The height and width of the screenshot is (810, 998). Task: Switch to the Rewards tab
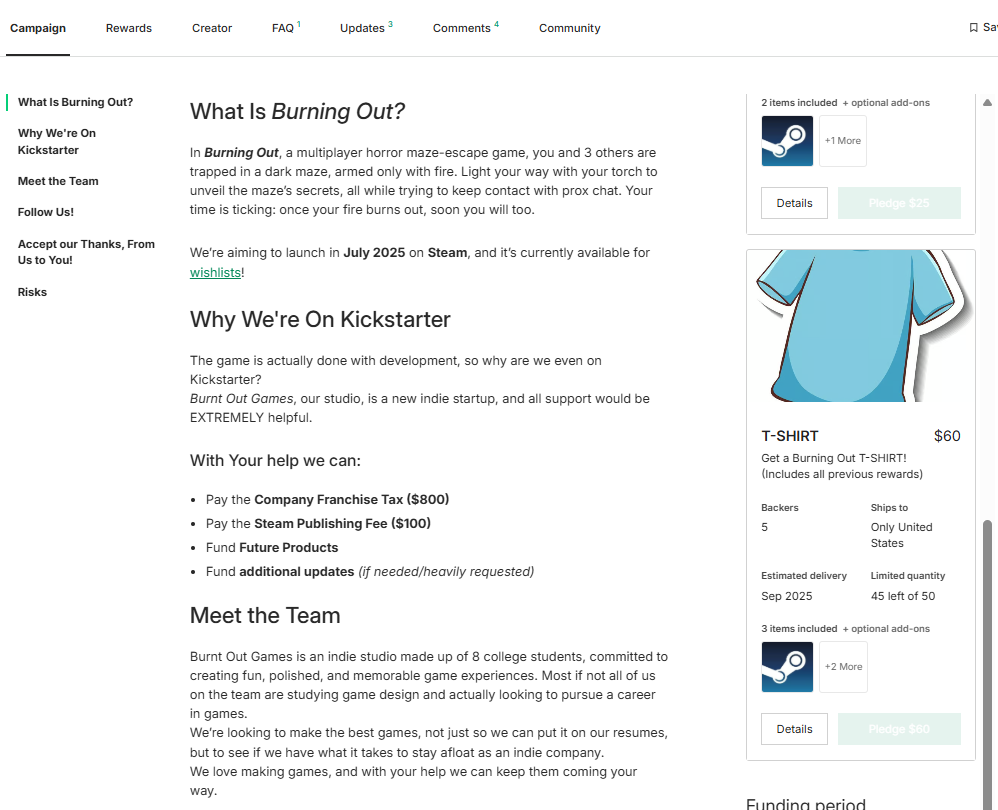(x=129, y=28)
